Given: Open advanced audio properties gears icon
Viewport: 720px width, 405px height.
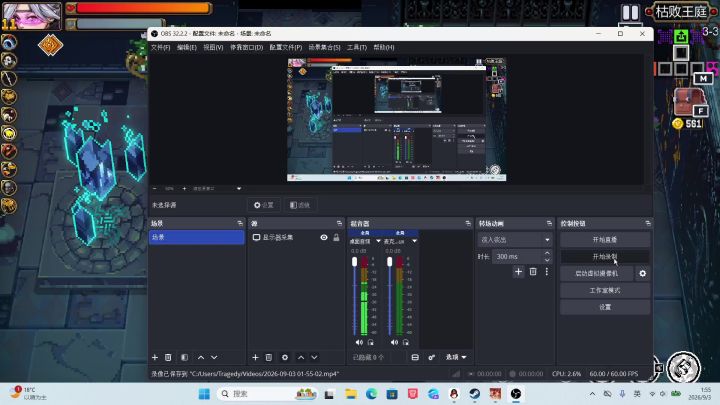Looking at the screenshot, I should coord(432,357).
